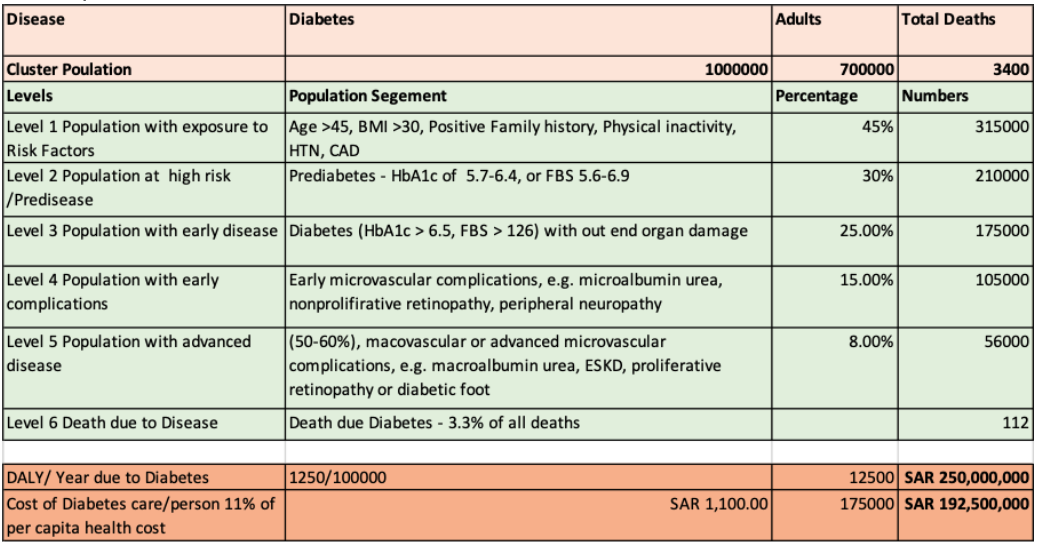Click the Total Deaths header cell
The width and height of the screenshot is (1040, 547).
pos(965,30)
